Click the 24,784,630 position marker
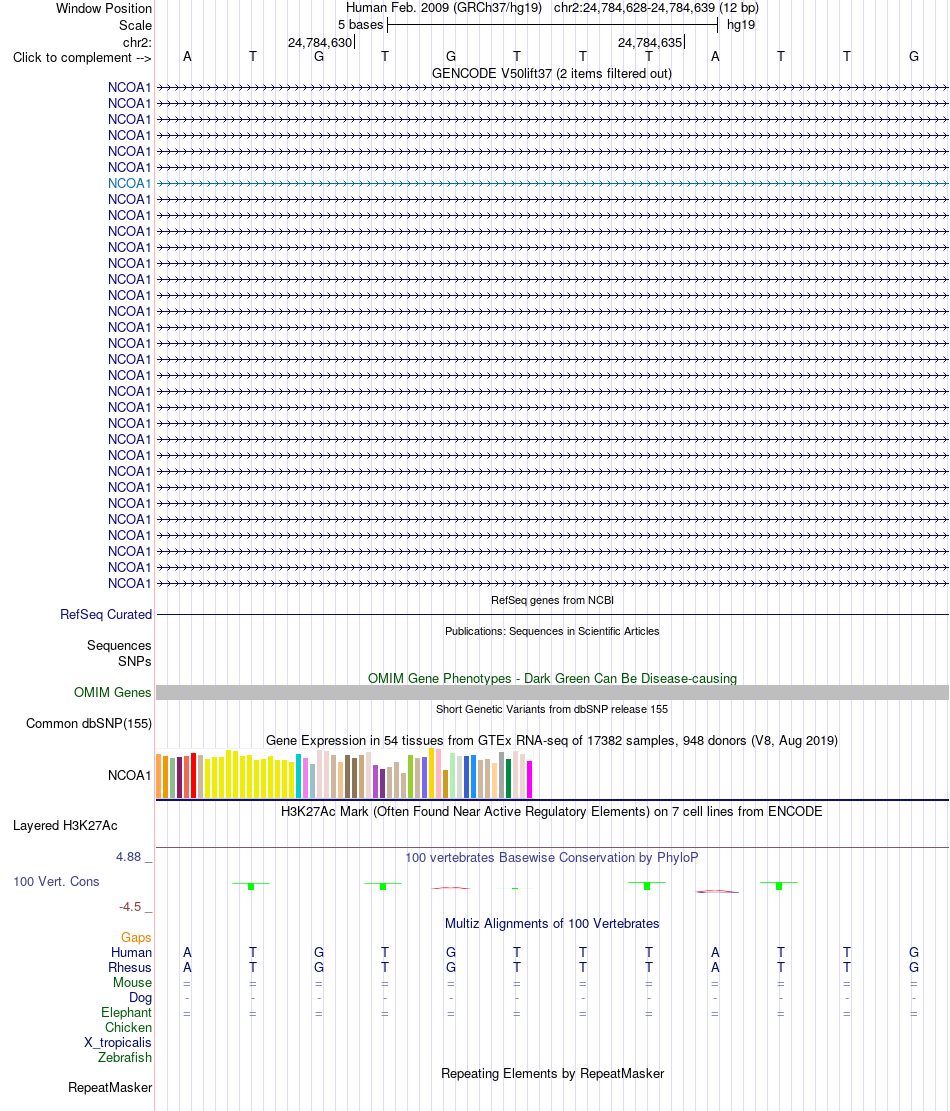This screenshot has height=1111, width=950. 320,43
